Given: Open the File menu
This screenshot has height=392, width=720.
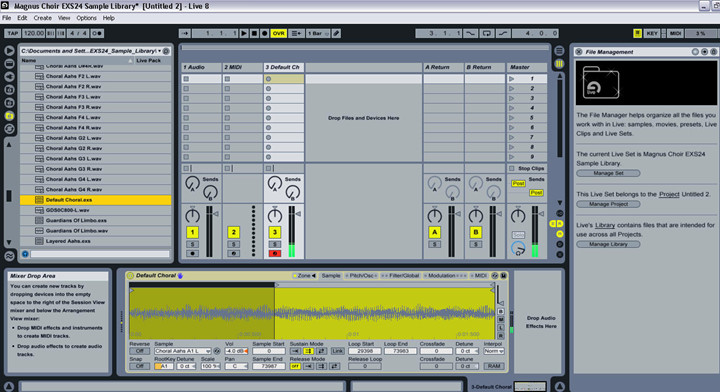Looking at the screenshot, I should click(6, 18).
